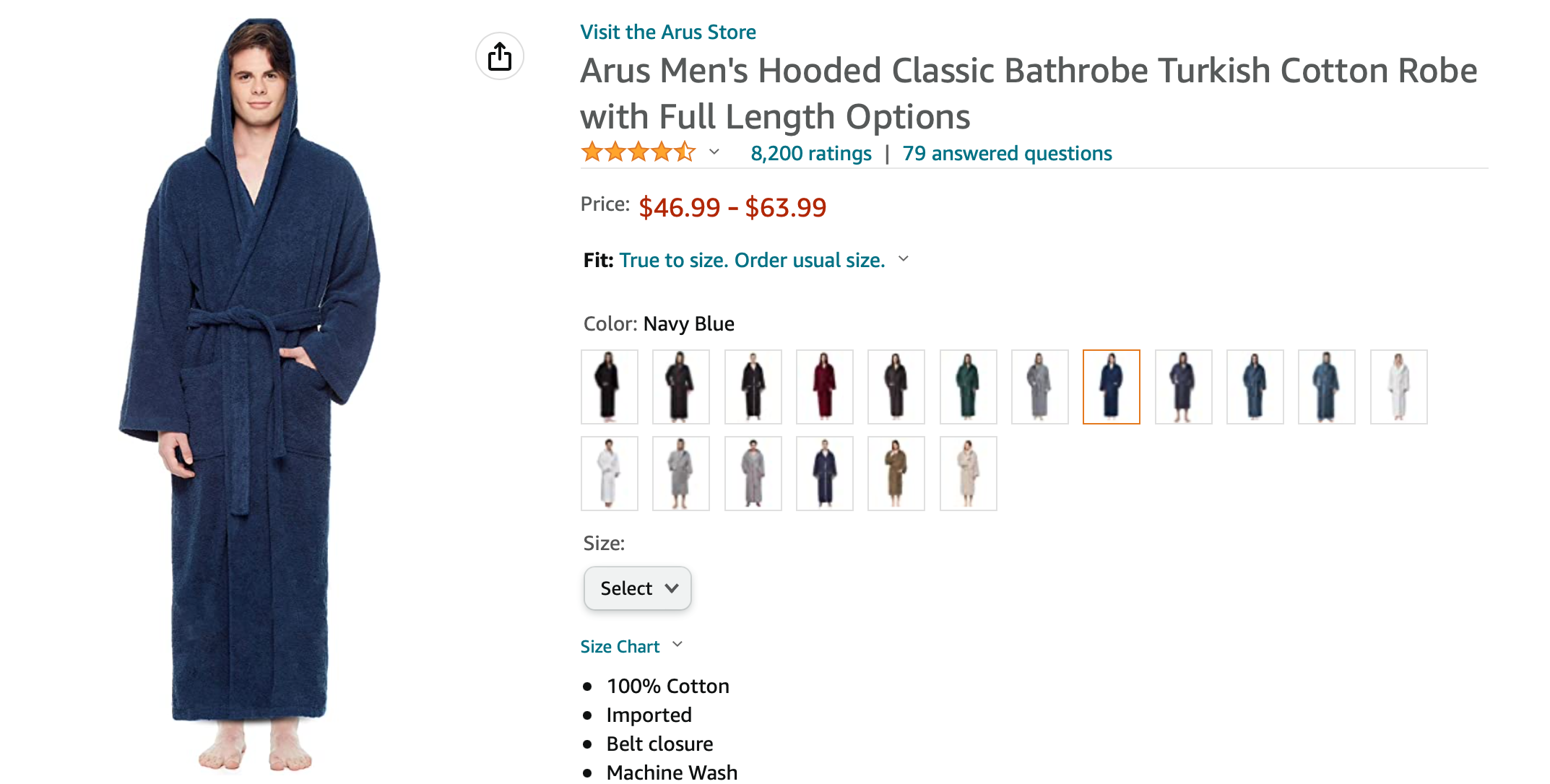
Task: Choose the beige robe swatch in second row
Action: click(969, 474)
